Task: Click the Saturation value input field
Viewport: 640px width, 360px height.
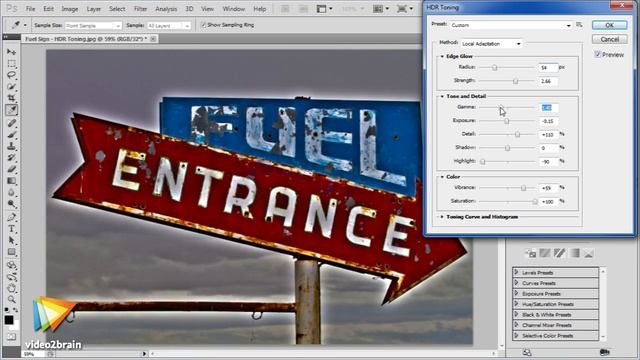Action: pyautogui.click(x=548, y=202)
